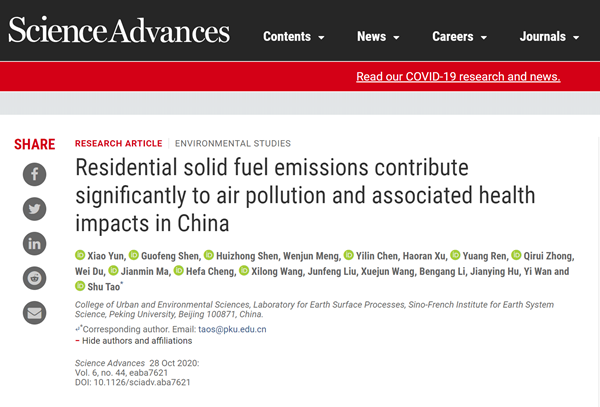
Task: Expand the Contents dropdown menu
Action: pyautogui.click(x=293, y=37)
